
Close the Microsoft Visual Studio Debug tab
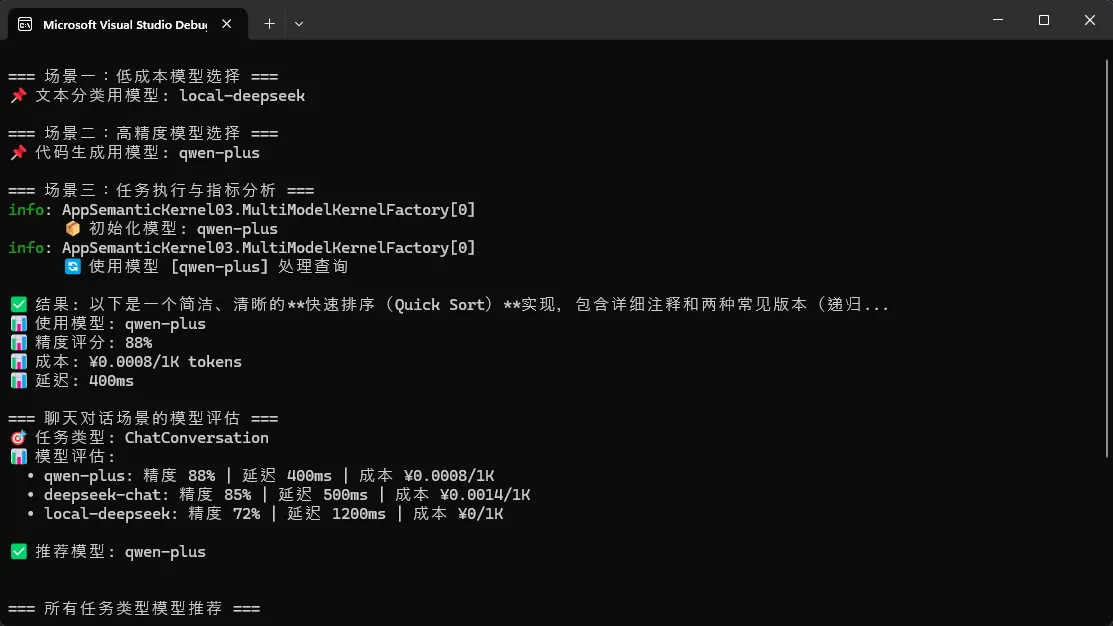click(229, 24)
